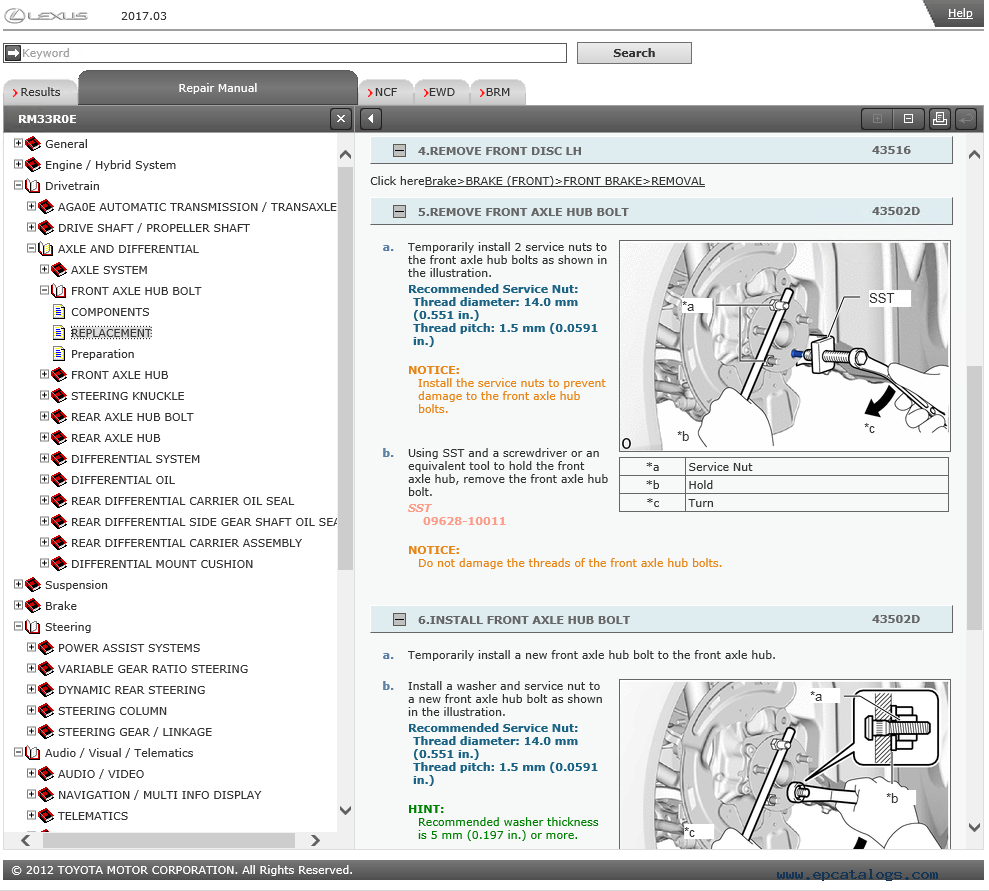Open the NCF tab
The height and width of the screenshot is (891, 989).
tap(385, 92)
